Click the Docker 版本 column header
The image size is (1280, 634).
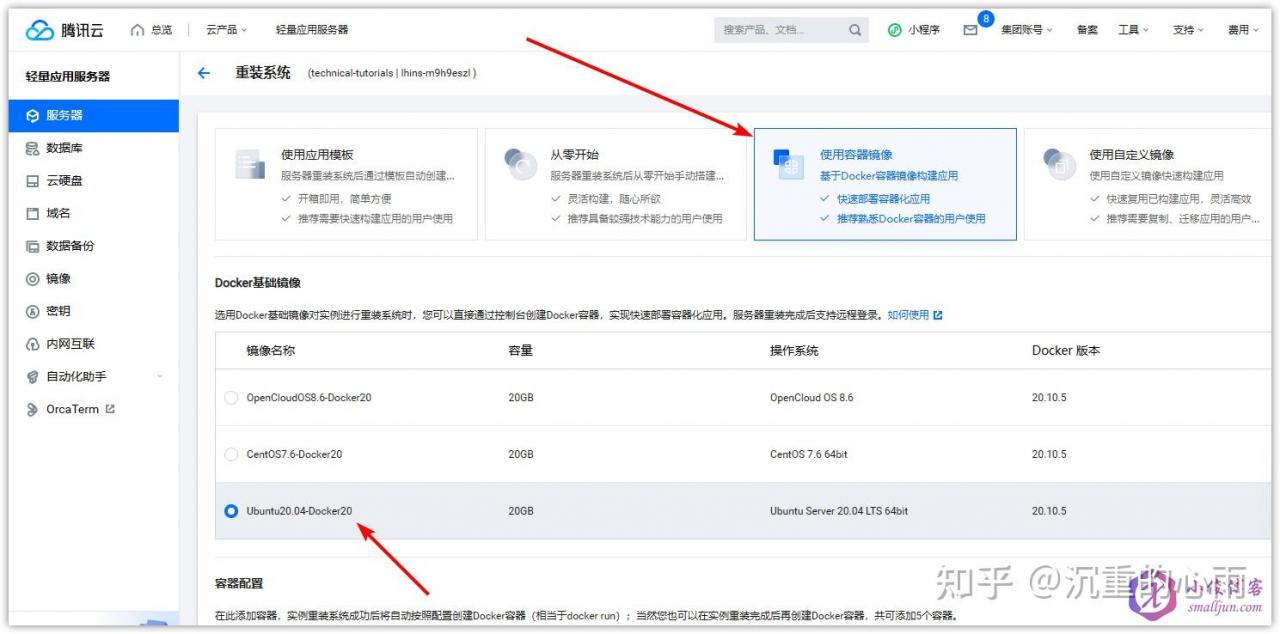pos(1066,351)
